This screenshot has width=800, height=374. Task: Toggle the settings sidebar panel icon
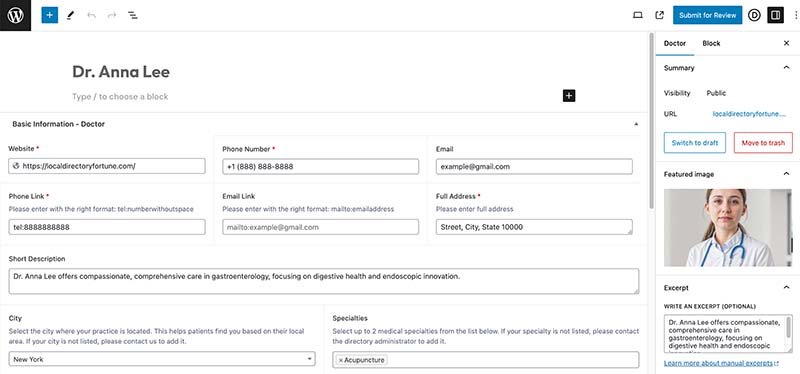click(x=776, y=15)
